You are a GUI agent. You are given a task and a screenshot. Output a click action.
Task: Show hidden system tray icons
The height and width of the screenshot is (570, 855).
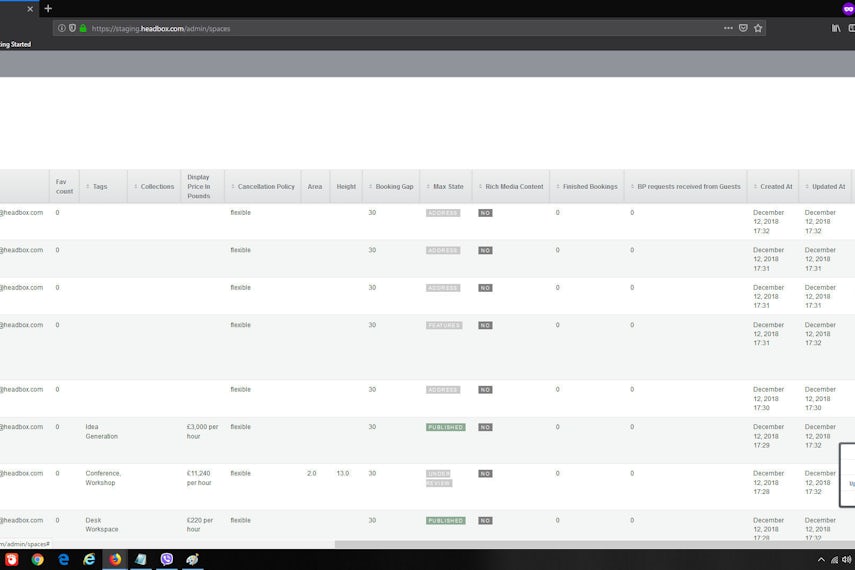coord(821,560)
